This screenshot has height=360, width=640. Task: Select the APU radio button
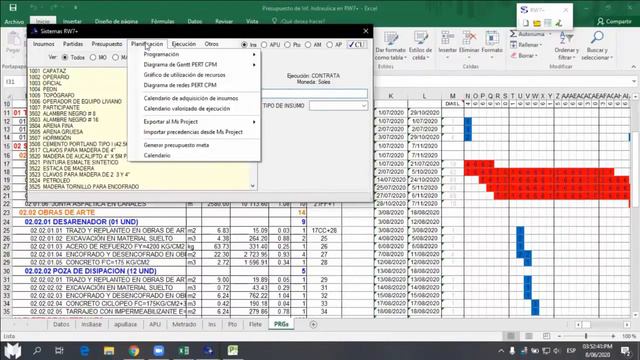point(264,44)
